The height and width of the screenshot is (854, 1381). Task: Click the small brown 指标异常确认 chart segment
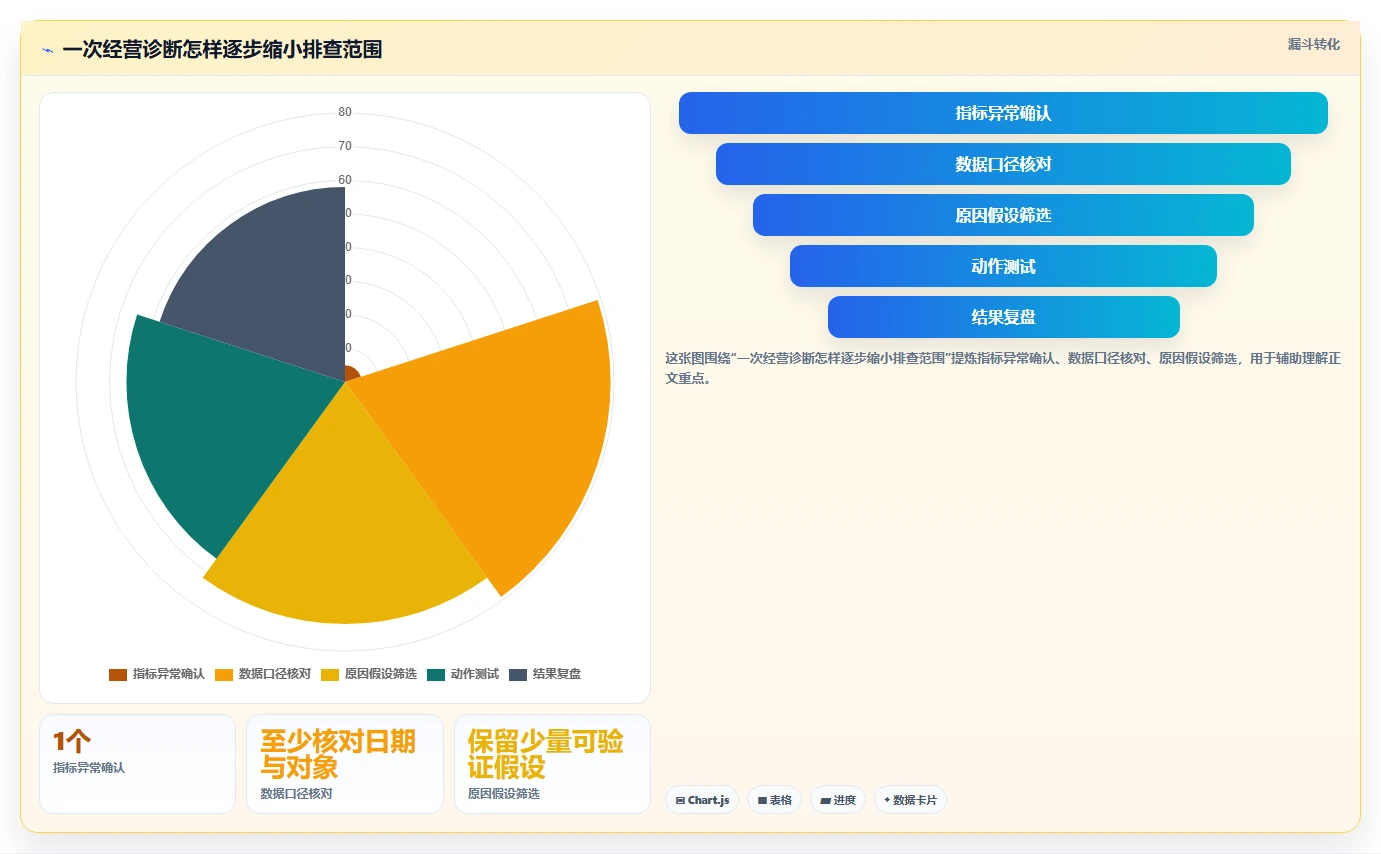(x=350, y=374)
